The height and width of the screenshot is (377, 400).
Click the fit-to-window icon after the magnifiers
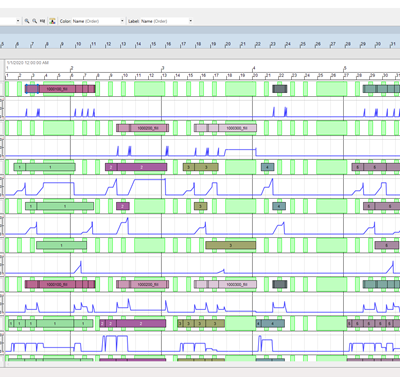pyautogui.click(x=42, y=21)
